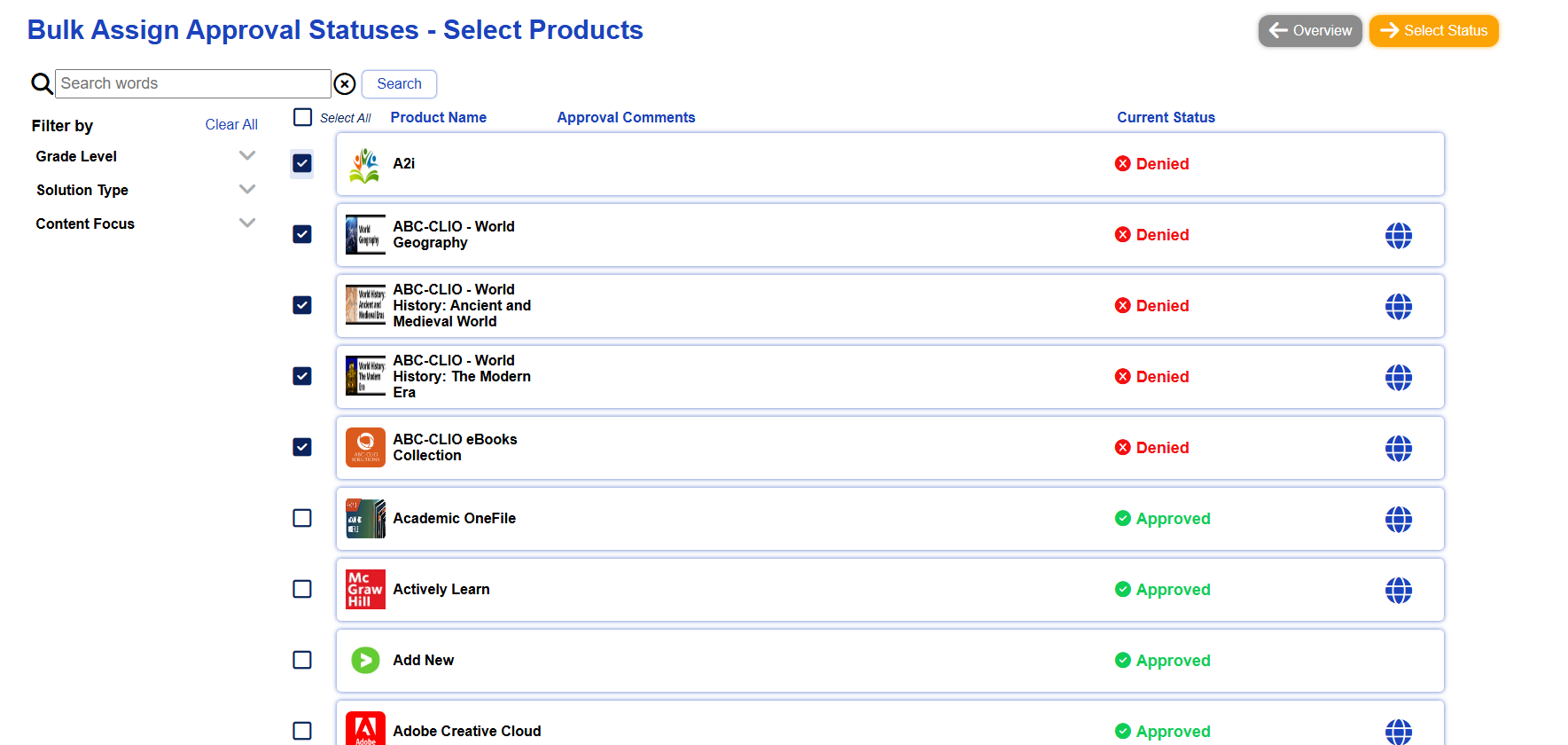Open the globe icon for World History: Ancient and Medieval
This screenshot has width=1568, height=745.
[x=1399, y=306]
